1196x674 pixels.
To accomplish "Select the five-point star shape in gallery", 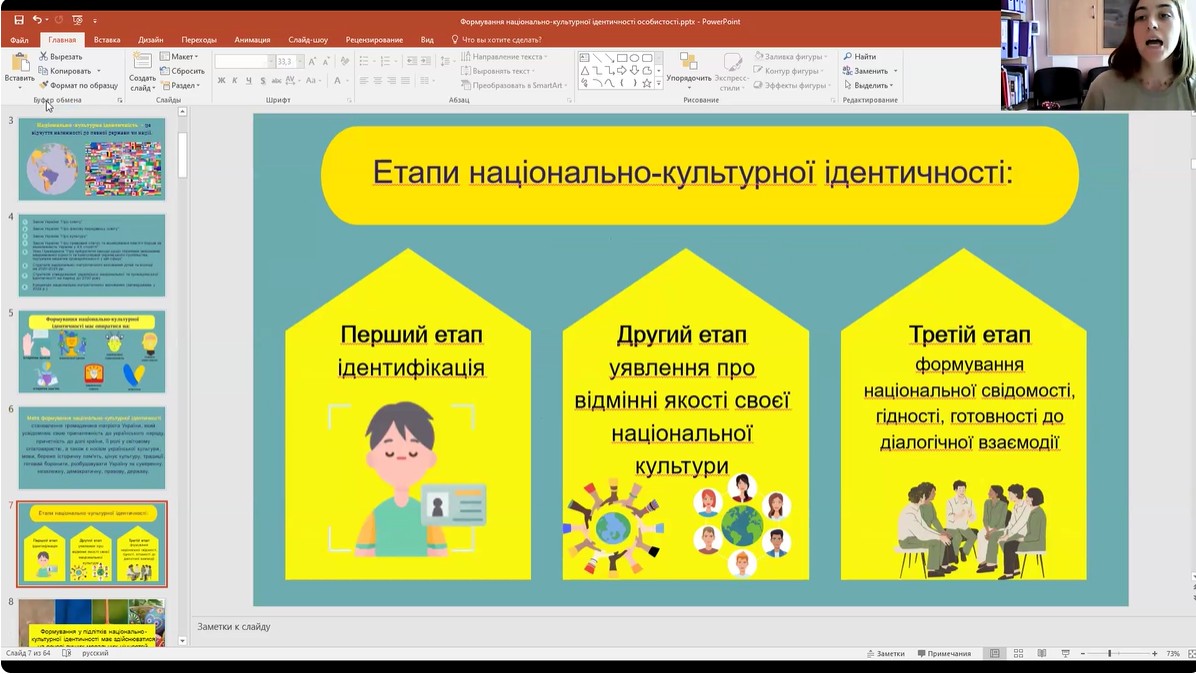I will 647,83.
